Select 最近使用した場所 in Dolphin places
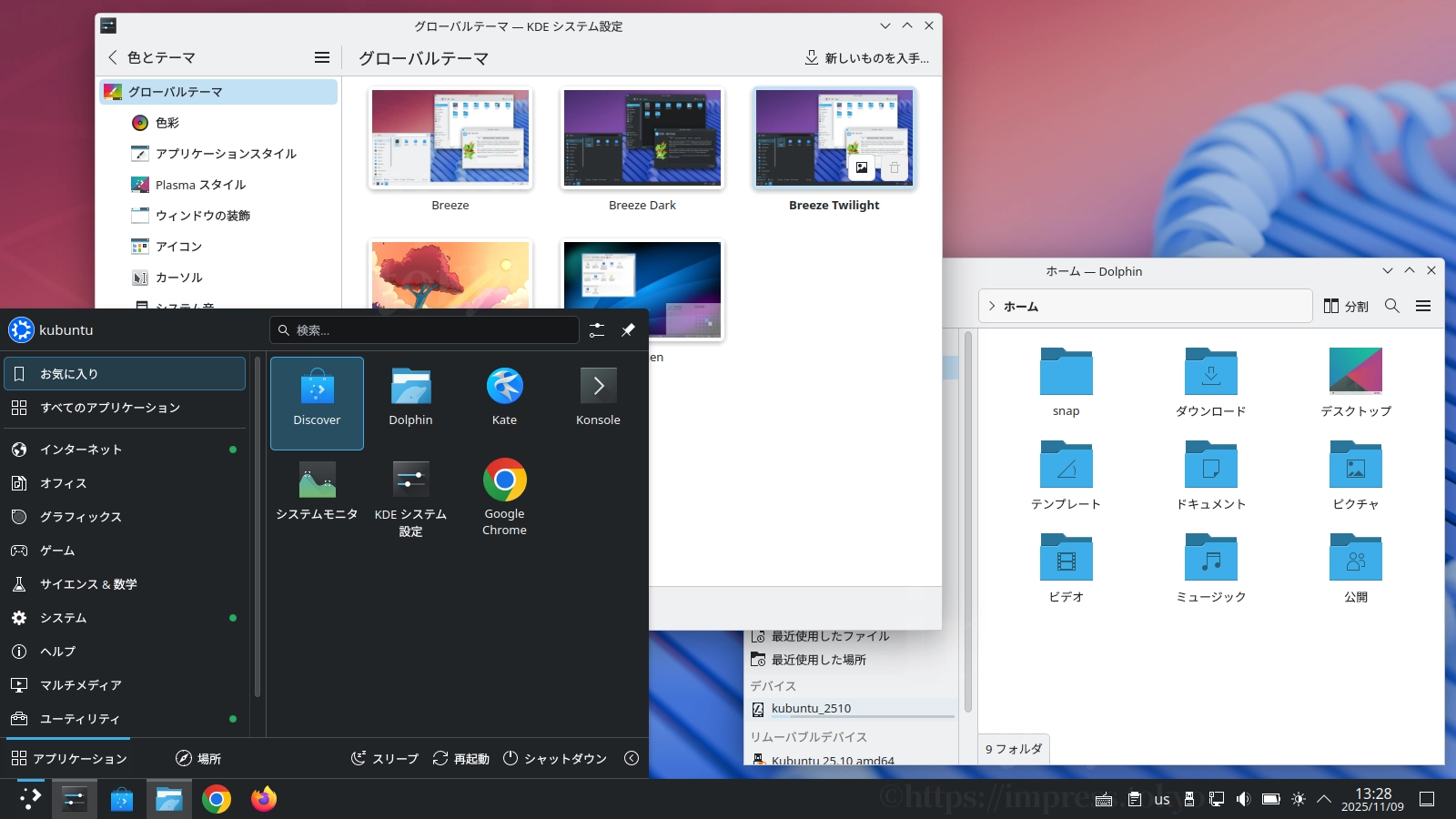 [851, 660]
